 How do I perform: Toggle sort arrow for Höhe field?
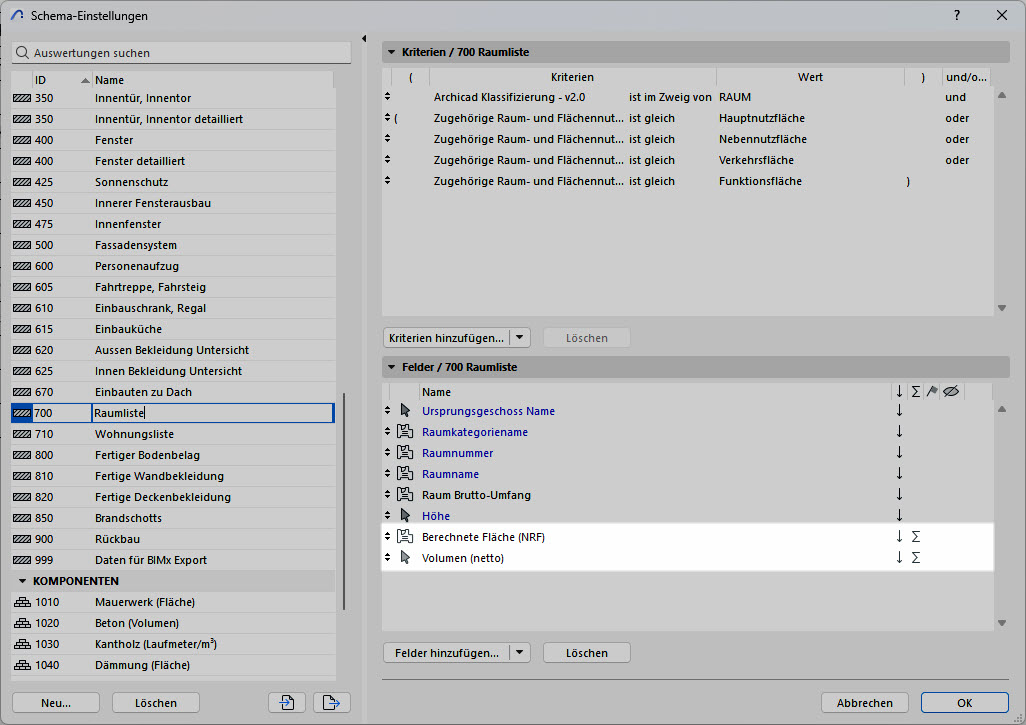click(899, 516)
